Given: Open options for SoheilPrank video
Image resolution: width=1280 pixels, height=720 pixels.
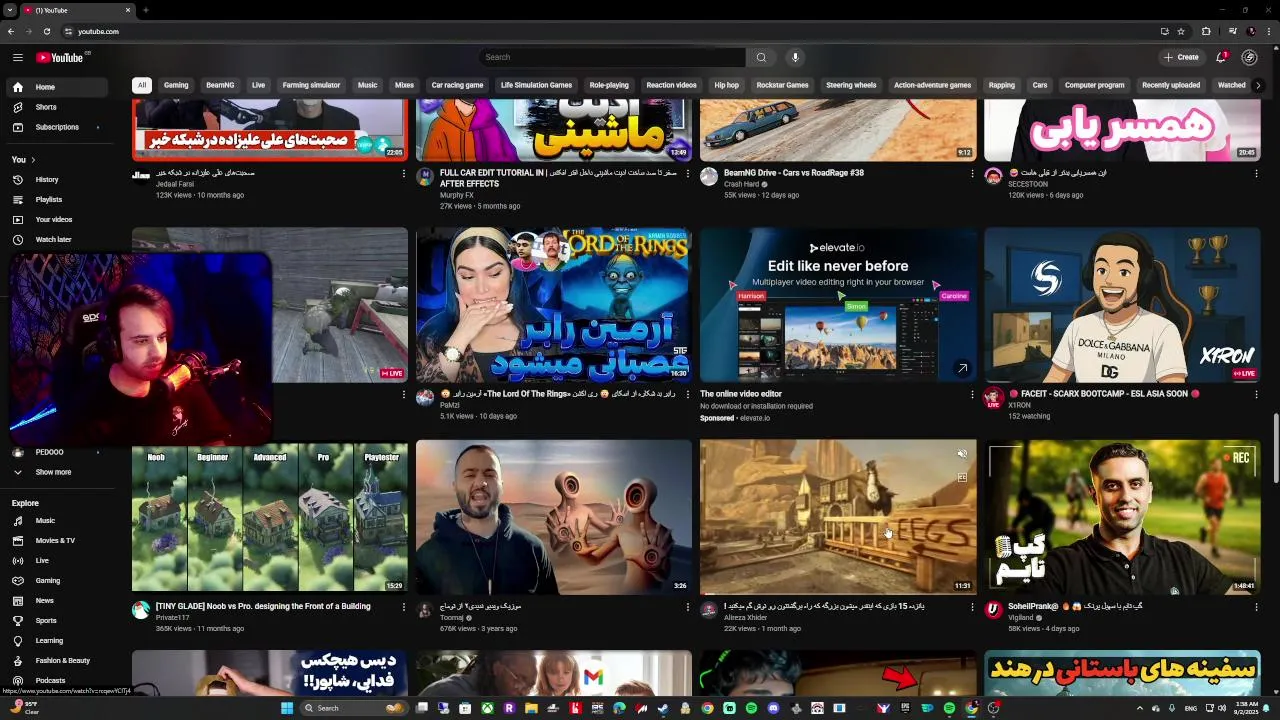Looking at the screenshot, I should (x=1256, y=607).
